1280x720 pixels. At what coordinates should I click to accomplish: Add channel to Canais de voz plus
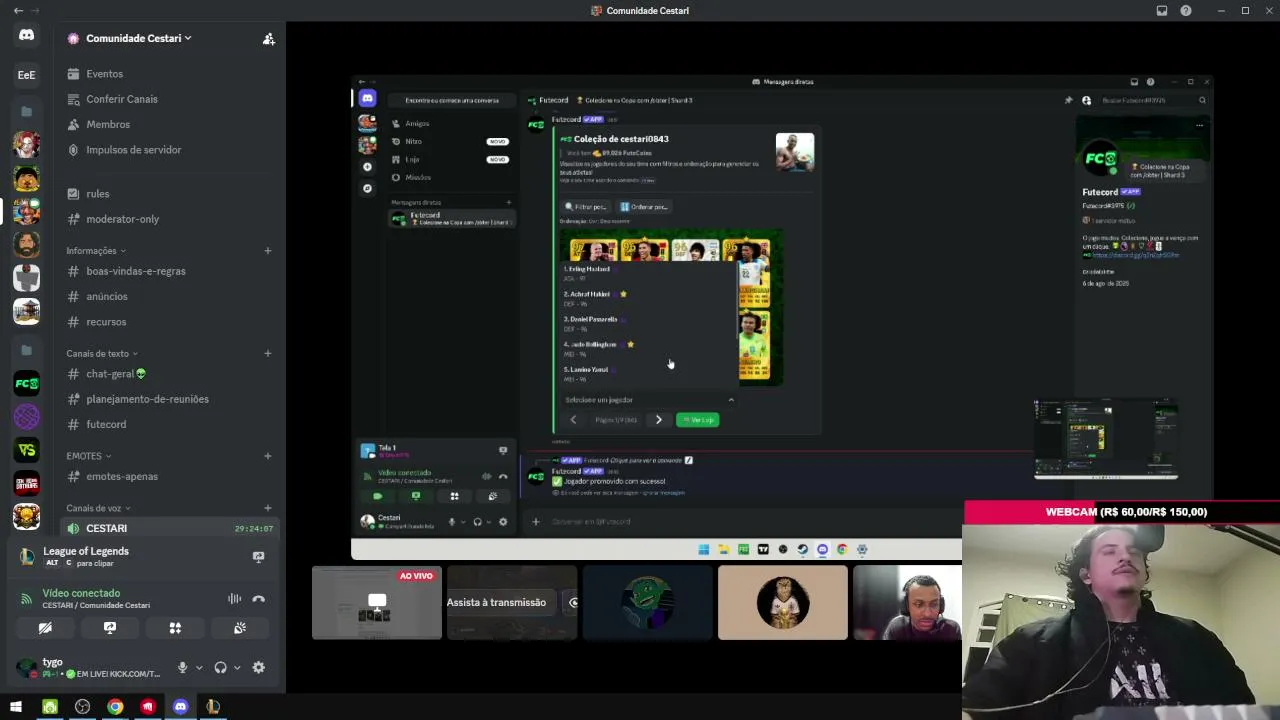coord(268,508)
